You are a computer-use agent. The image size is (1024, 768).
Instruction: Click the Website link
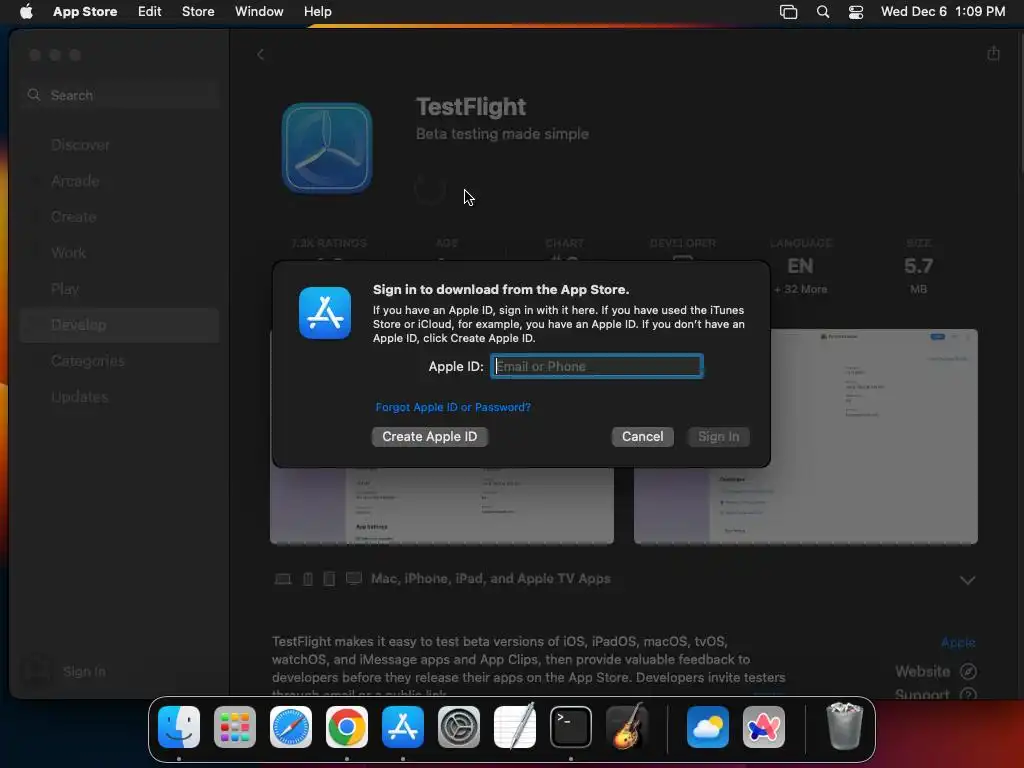[x=922, y=671]
